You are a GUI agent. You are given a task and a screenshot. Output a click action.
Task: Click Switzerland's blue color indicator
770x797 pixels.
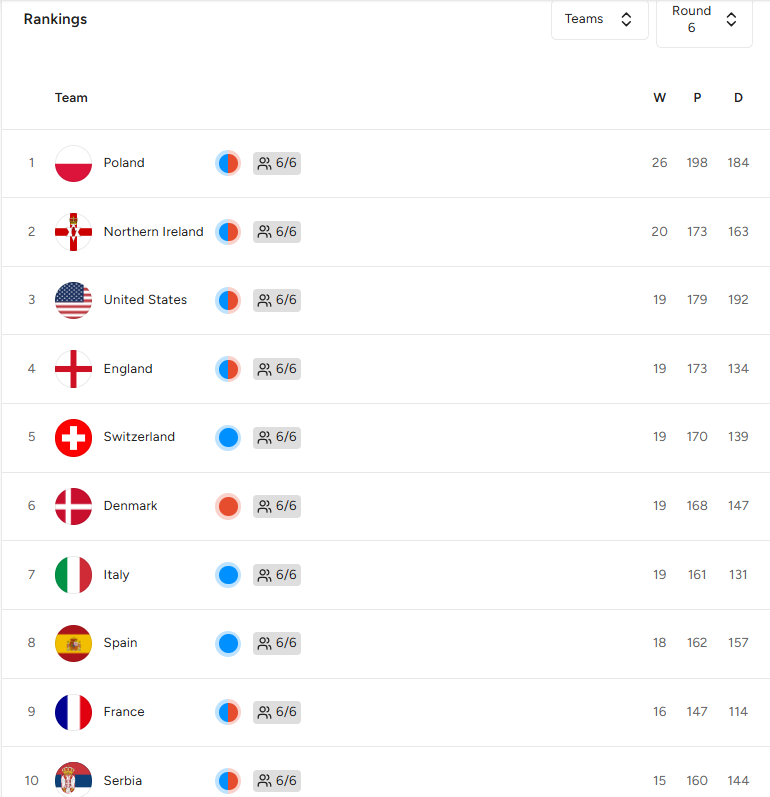(x=228, y=438)
